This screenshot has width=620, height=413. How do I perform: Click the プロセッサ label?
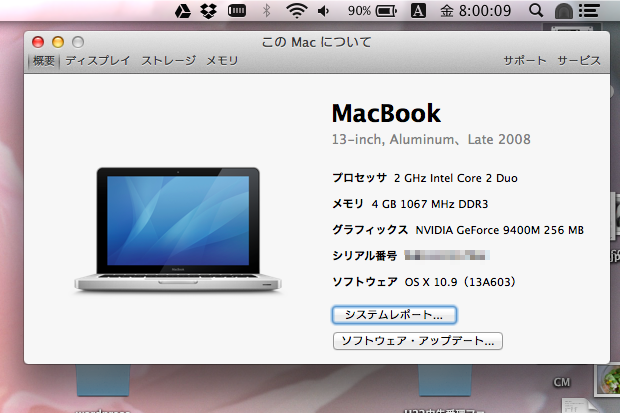pos(359,178)
